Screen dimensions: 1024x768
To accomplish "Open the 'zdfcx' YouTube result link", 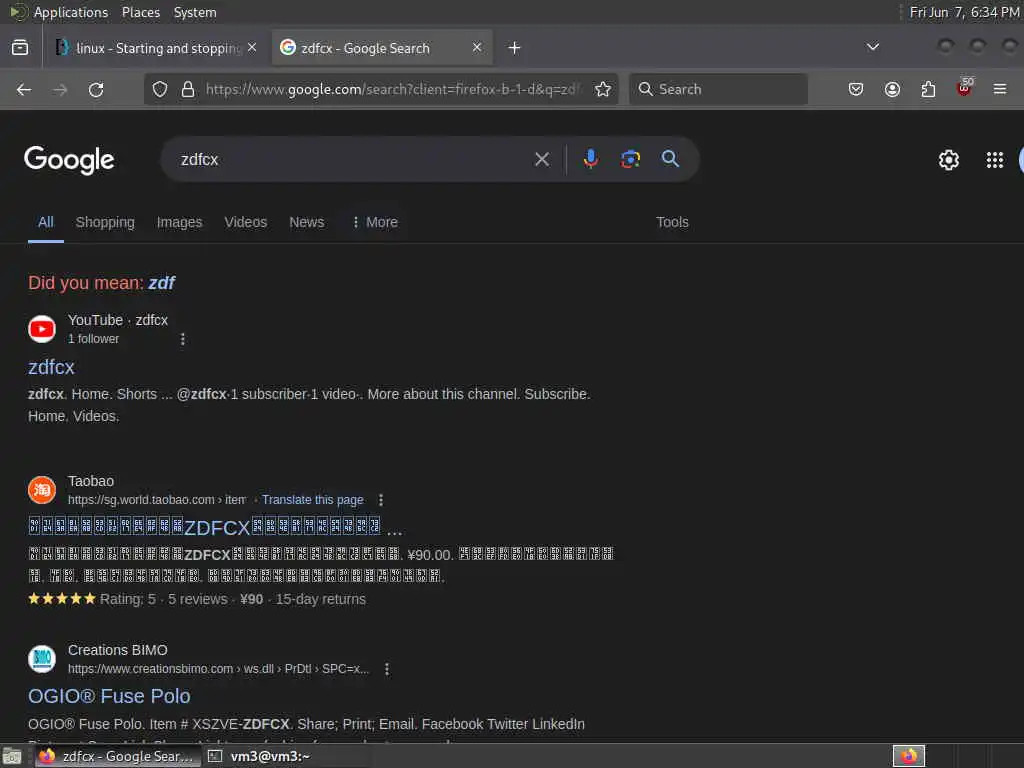I will click(52, 367).
